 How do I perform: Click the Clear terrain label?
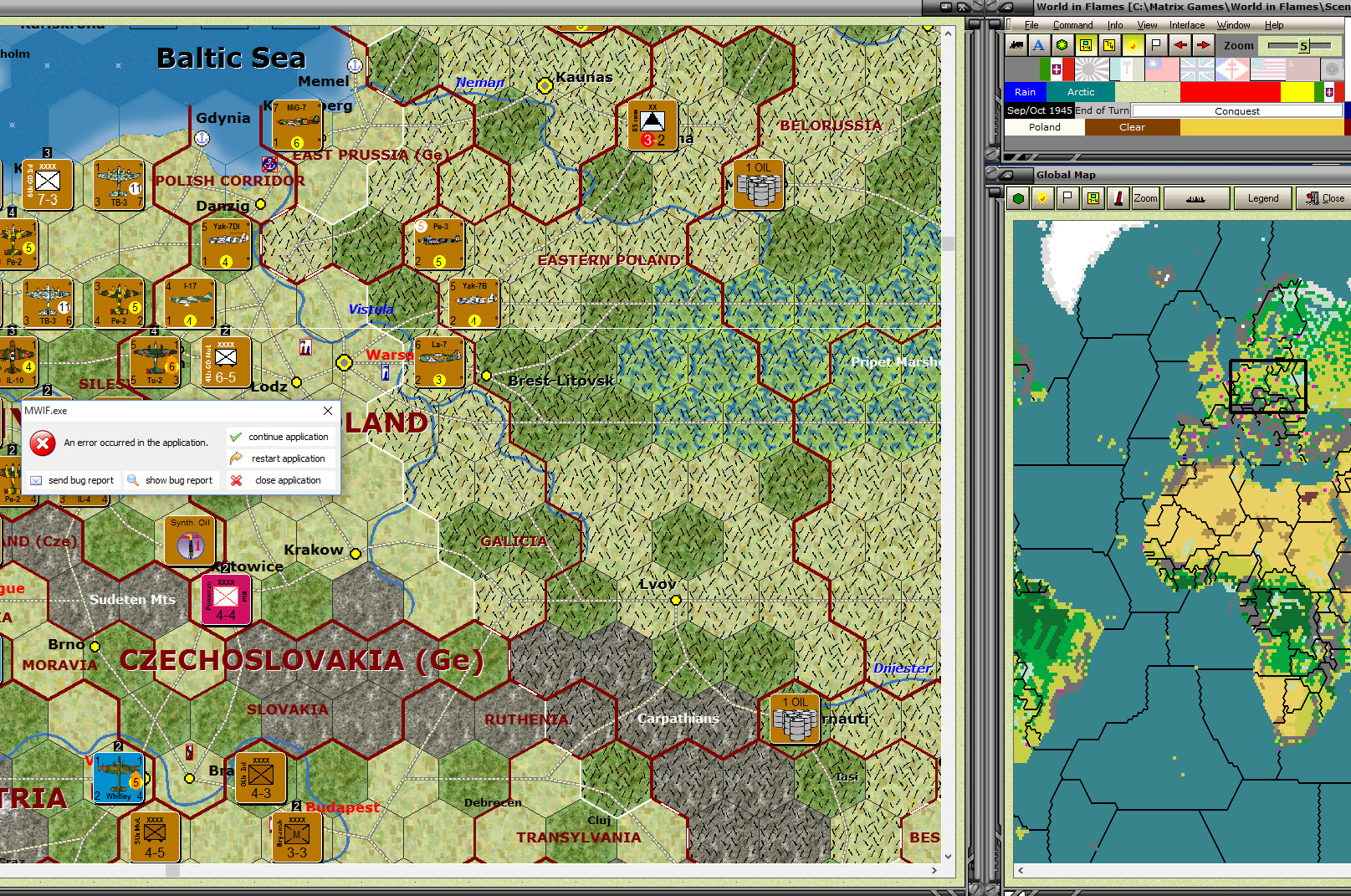(1132, 127)
